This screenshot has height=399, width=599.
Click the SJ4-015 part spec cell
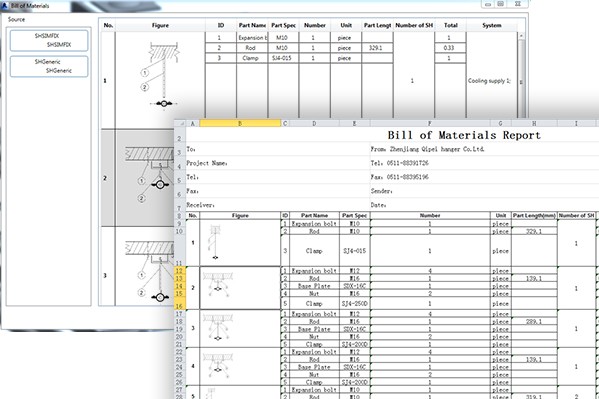[282, 58]
